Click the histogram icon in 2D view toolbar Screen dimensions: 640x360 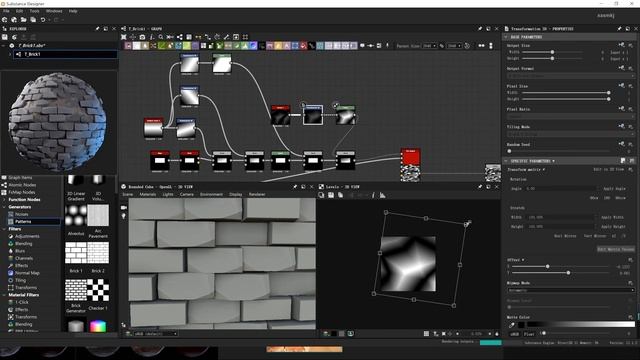[382, 196]
